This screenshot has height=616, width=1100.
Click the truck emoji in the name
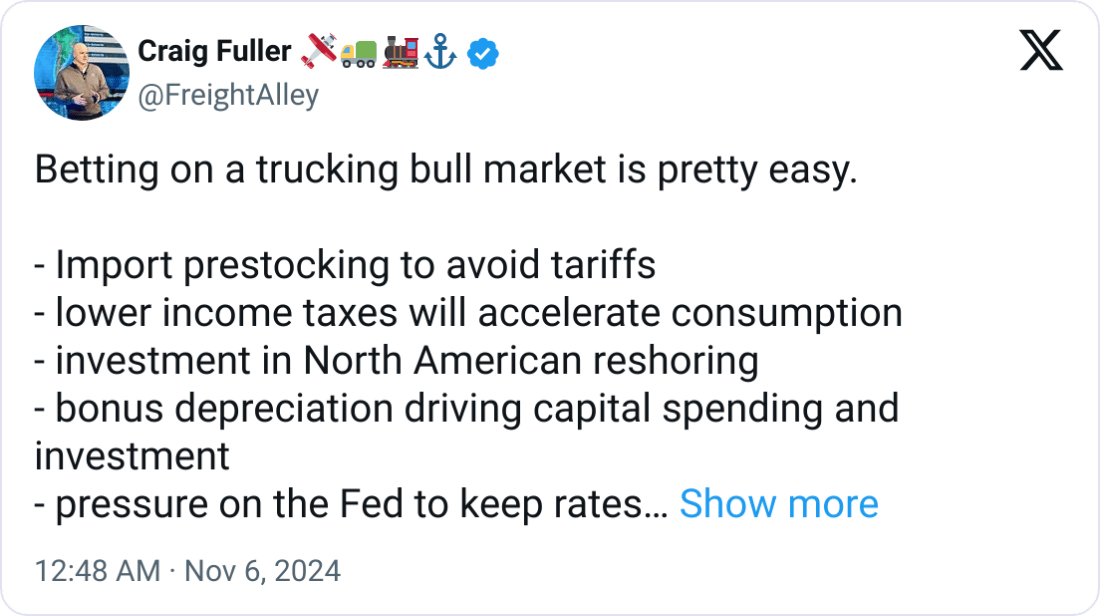(359, 52)
